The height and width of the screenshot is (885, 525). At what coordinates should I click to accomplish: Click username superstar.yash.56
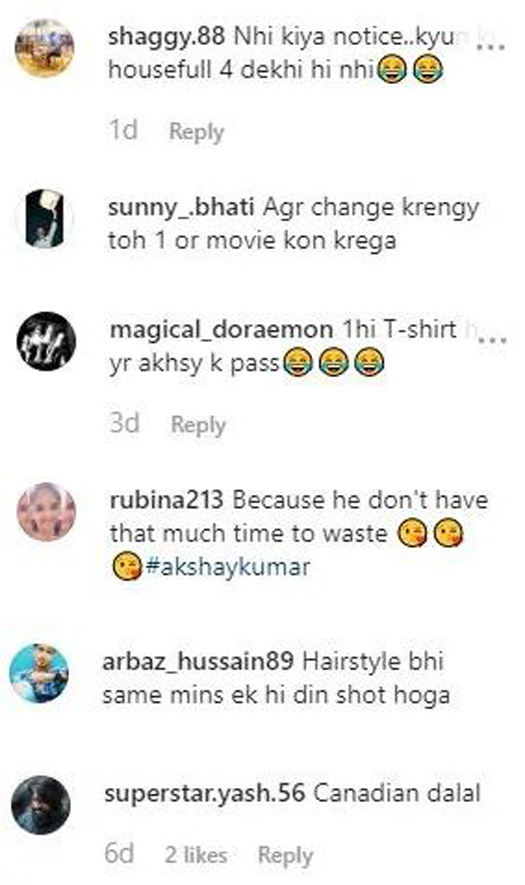point(204,794)
